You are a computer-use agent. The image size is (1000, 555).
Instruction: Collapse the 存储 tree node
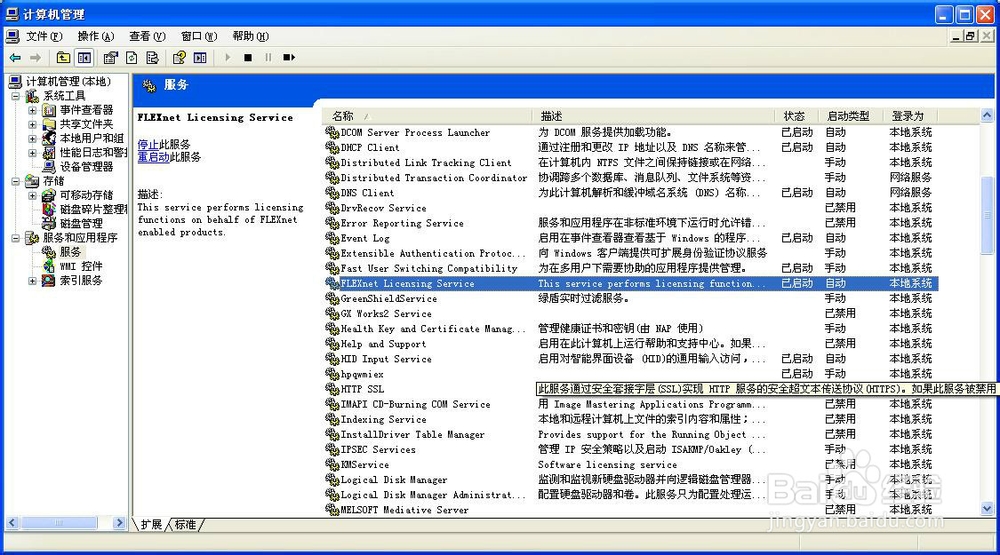click(15, 181)
